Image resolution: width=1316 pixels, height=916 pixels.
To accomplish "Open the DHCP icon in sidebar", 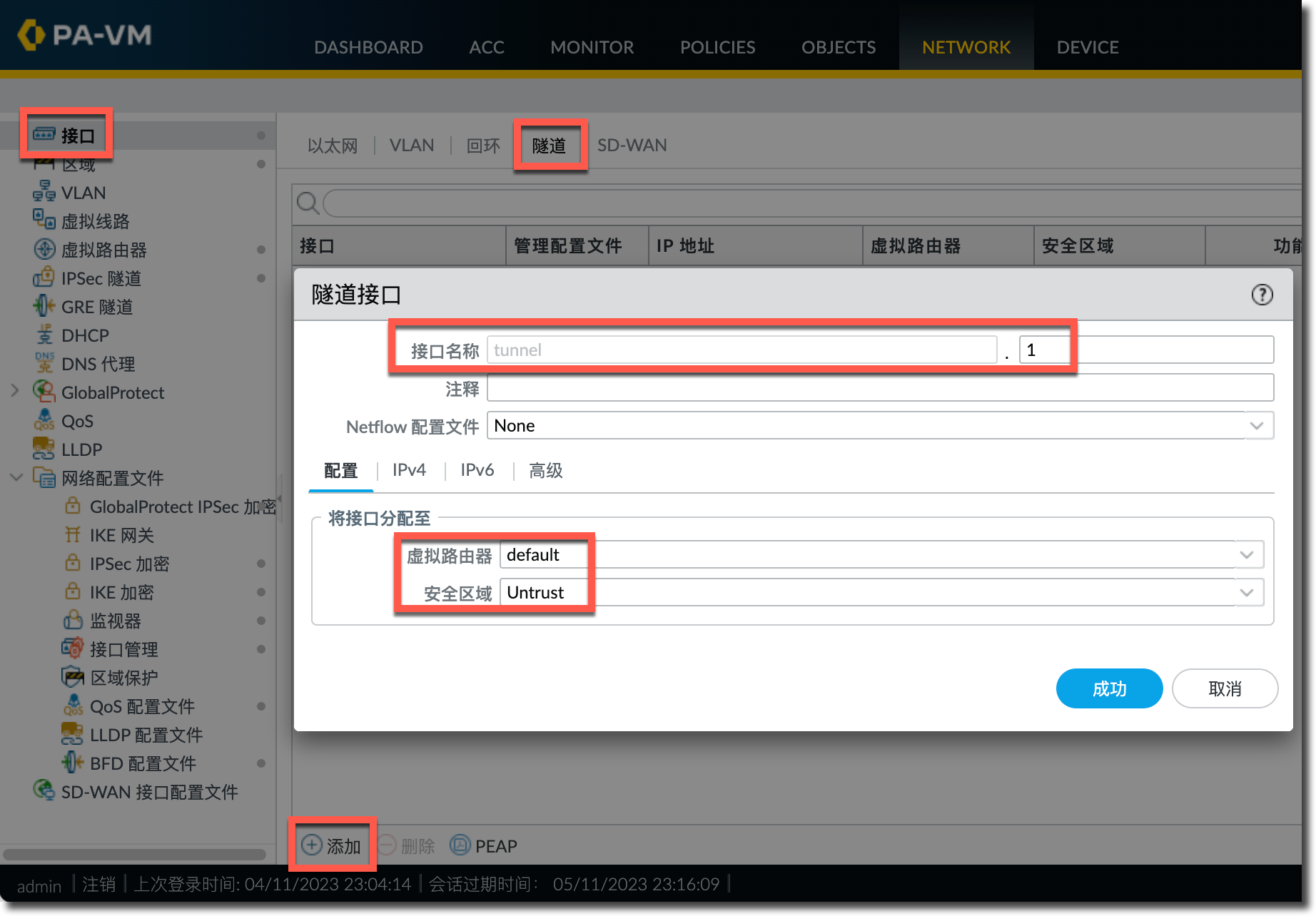I will click(x=44, y=335).
